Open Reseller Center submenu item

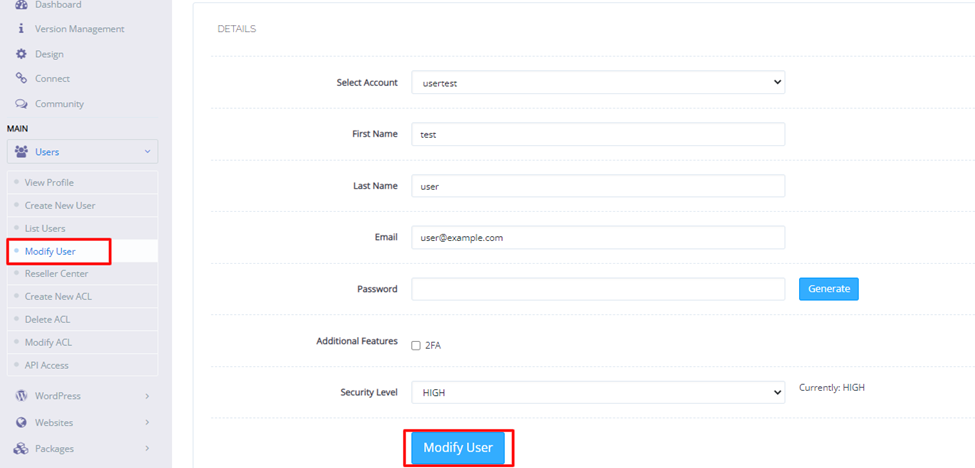[x=83, y=273]
